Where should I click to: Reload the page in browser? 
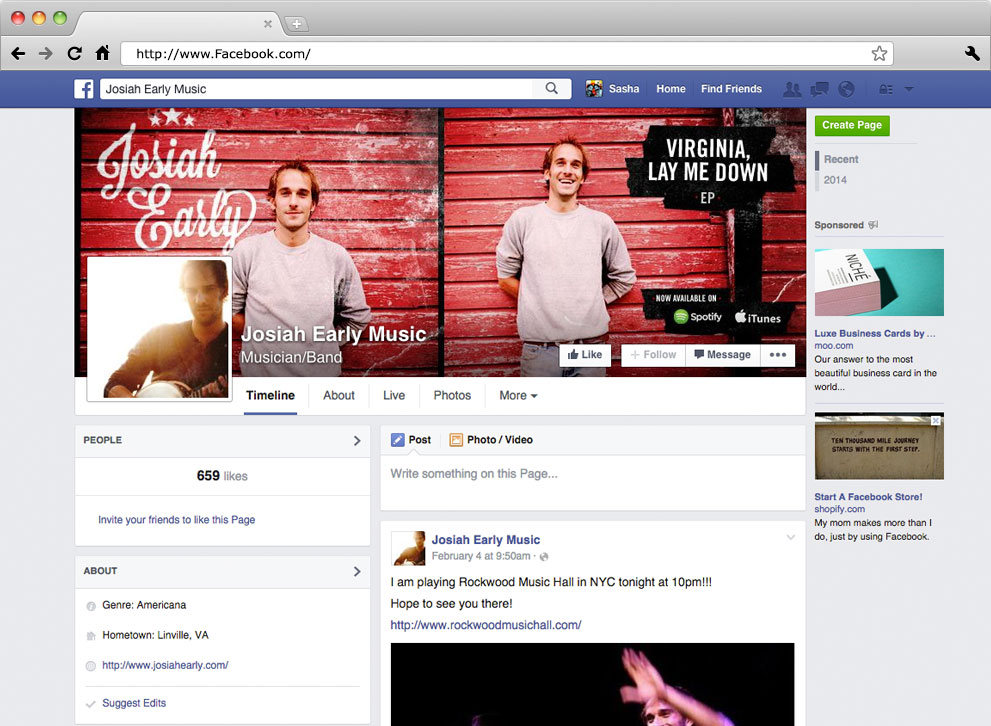(x=74, y=54)
